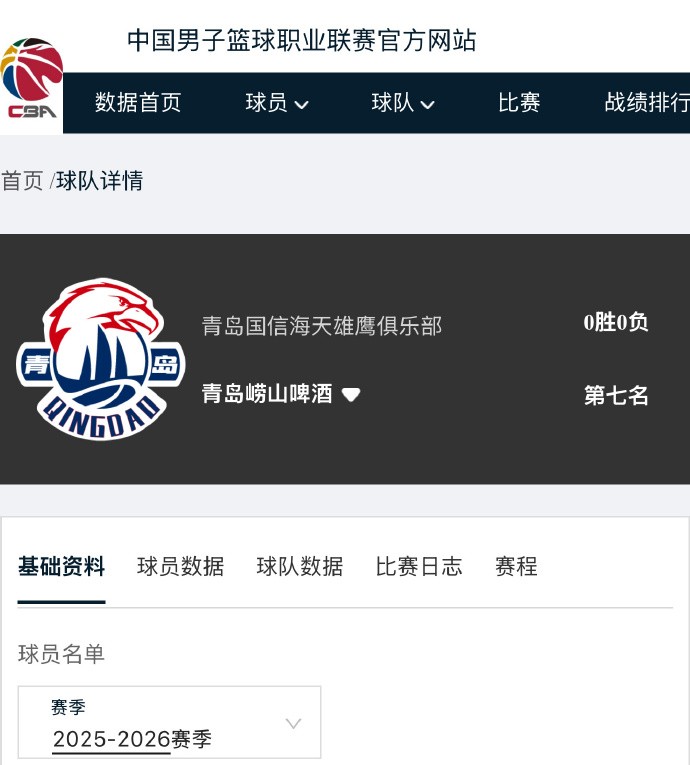Expand the 球队 menu chevron

pos(427,104)
